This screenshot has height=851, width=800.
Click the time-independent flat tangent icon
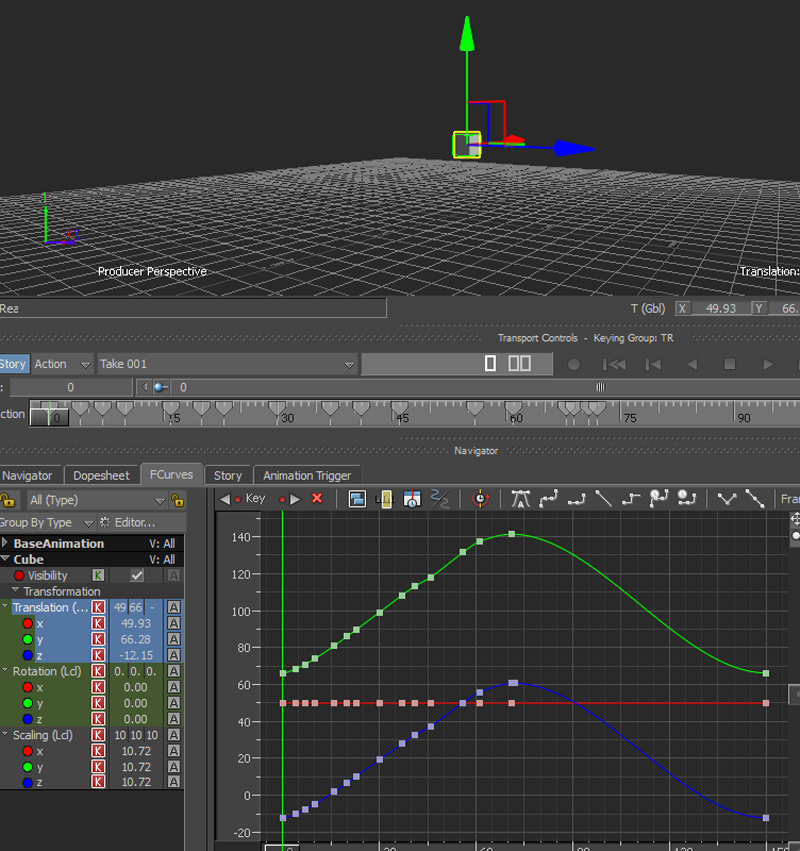687,498
